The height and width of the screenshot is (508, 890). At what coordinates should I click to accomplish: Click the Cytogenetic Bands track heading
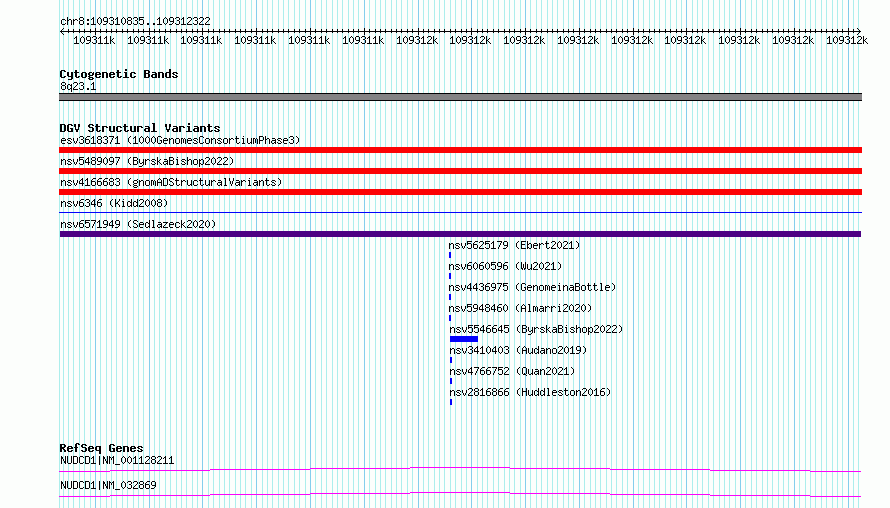[119, 74]
